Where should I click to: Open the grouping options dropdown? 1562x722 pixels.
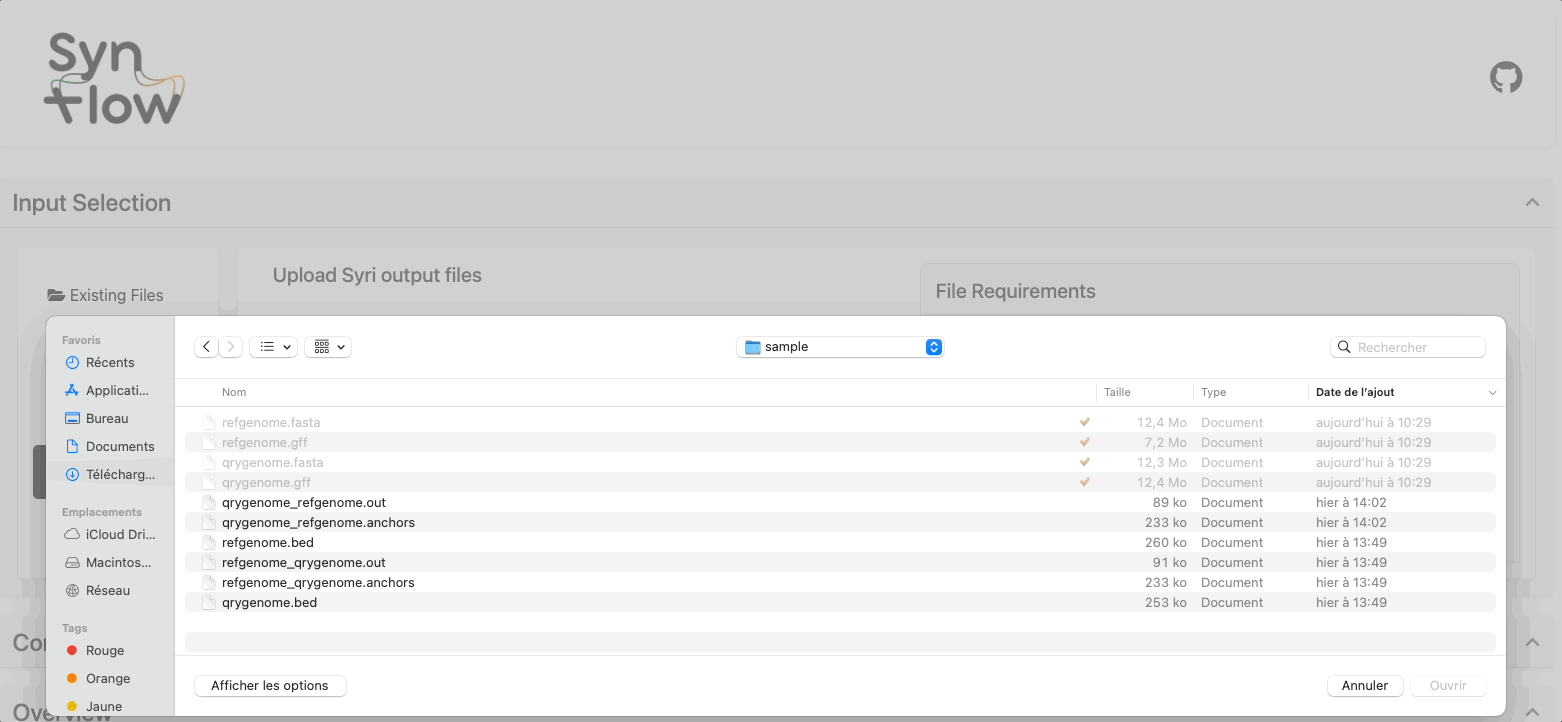pyautogui.click(x=328, y=347)
